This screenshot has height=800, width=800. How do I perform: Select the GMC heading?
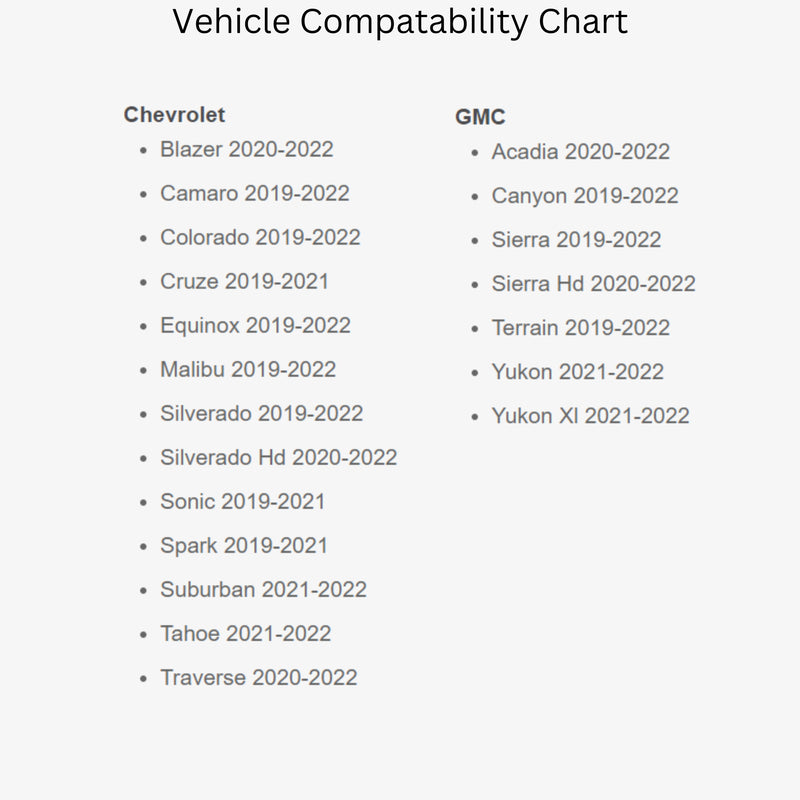480,117
